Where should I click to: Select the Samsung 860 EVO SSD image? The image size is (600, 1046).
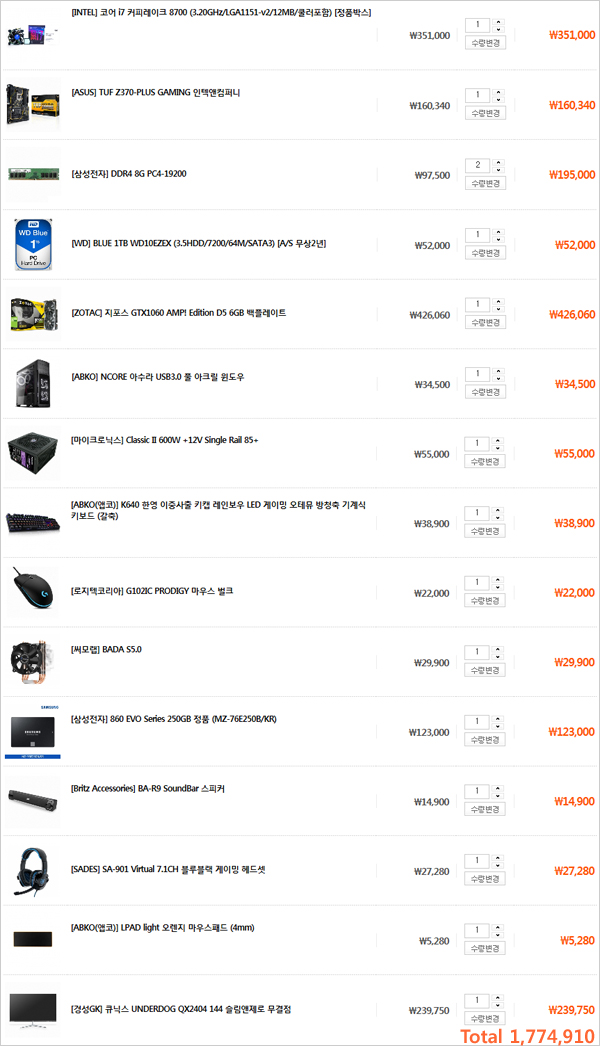pyautogui.click(x=33, y=732)
